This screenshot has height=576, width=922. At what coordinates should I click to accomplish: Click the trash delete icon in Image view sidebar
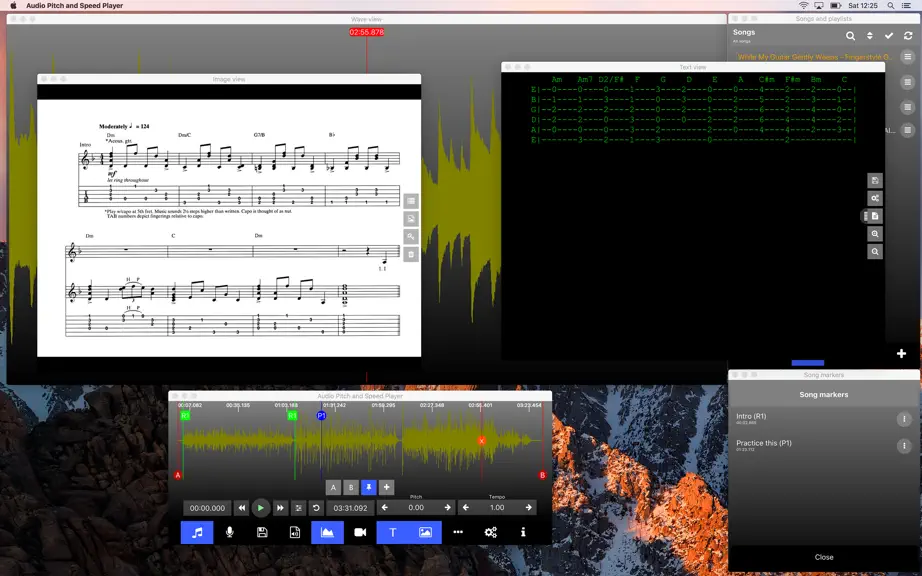[411, 254]
